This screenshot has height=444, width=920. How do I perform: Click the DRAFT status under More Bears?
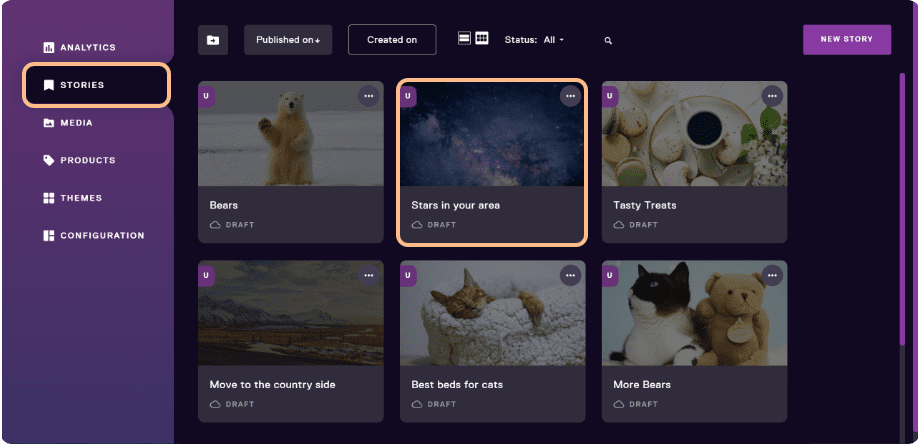(x=635, y=404)
